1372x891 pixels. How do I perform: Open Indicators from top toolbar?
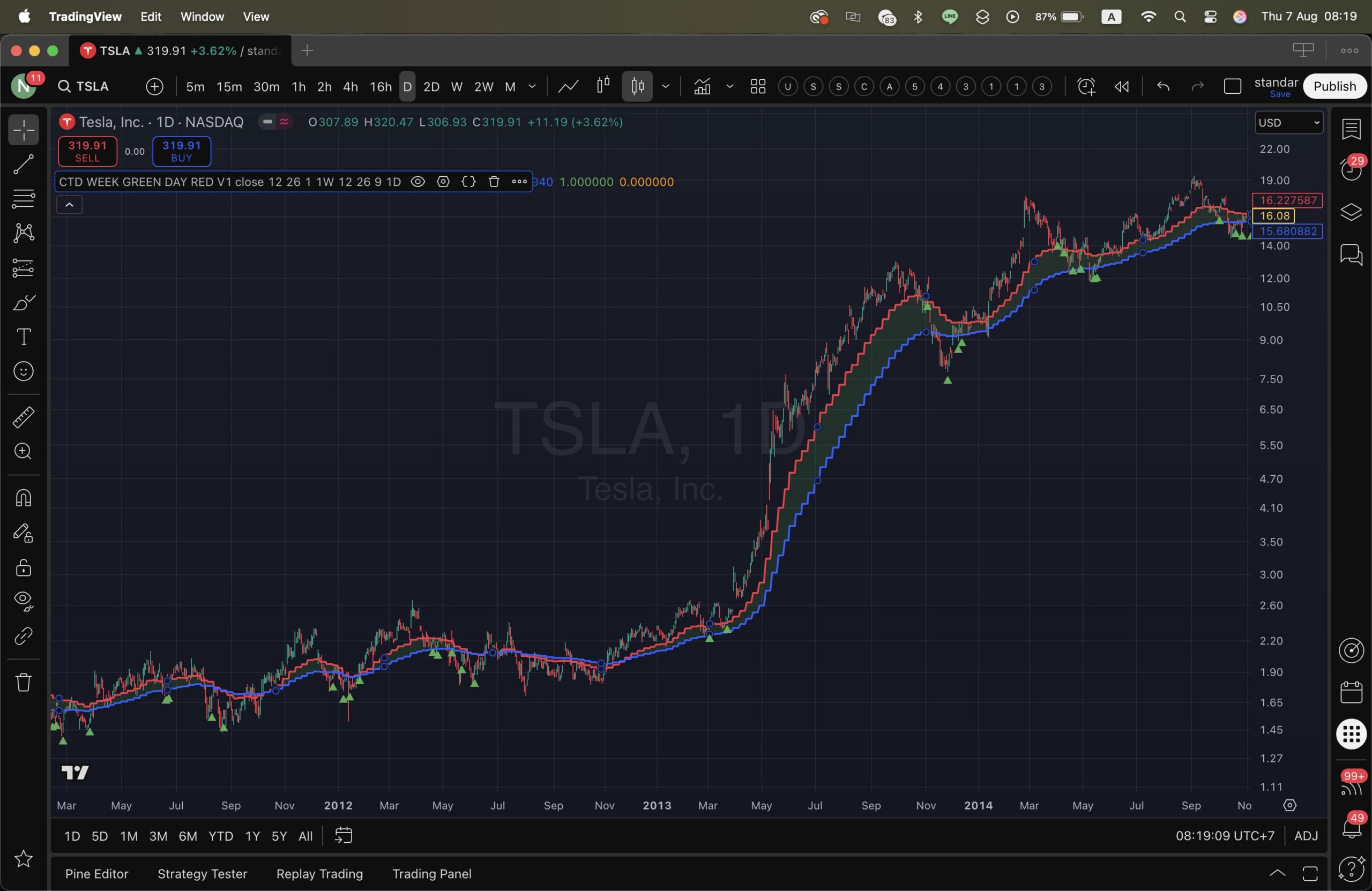coord(702,86)
